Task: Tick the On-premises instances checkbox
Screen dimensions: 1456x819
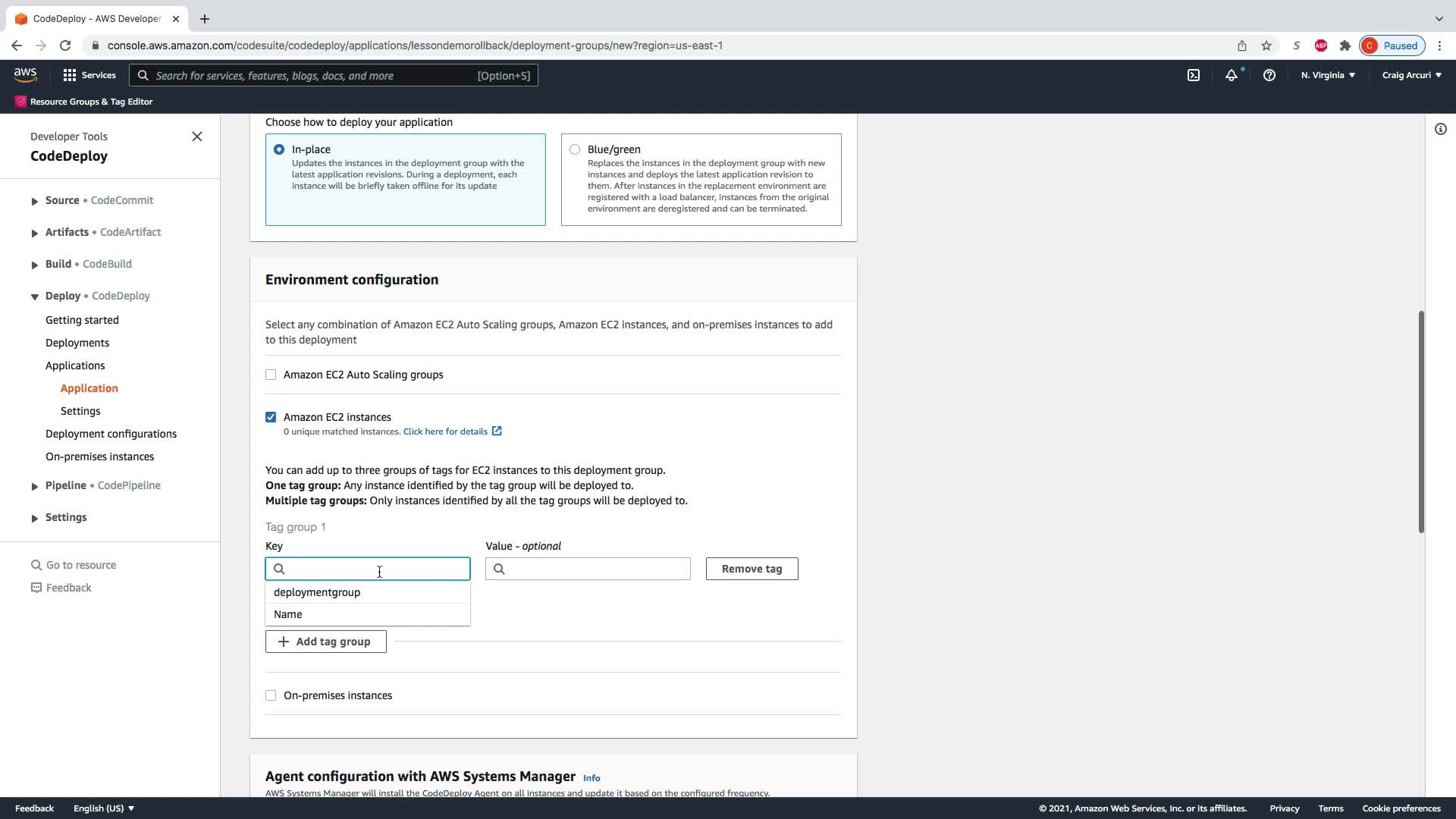Action: click(271, 695)
